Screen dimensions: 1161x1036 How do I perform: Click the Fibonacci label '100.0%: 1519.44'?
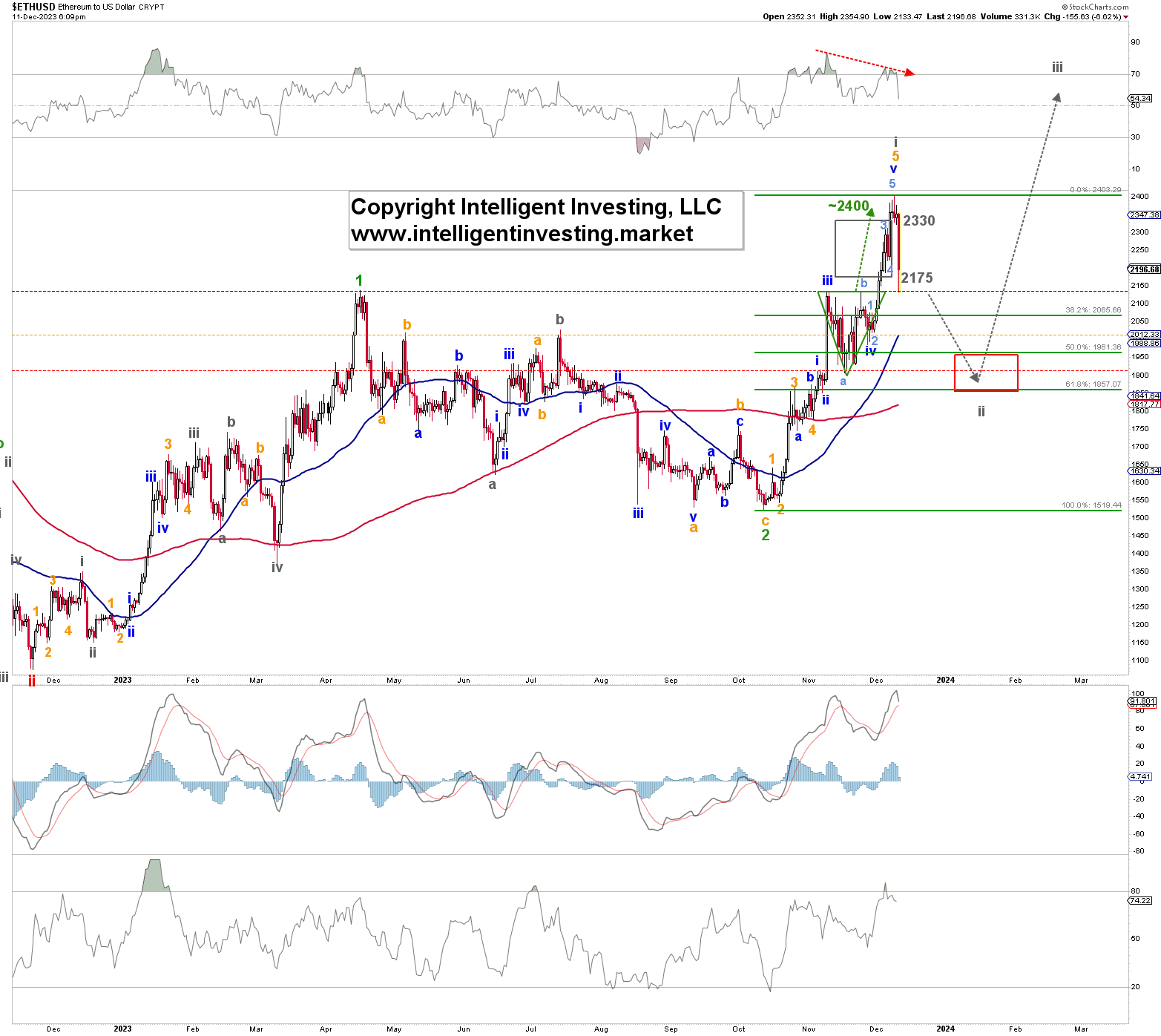[1091, 505]
